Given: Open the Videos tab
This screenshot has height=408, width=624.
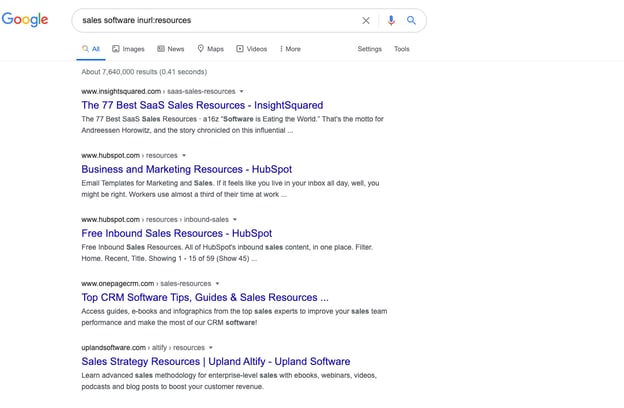Looking at the screenshot, I should click(252, 49).
